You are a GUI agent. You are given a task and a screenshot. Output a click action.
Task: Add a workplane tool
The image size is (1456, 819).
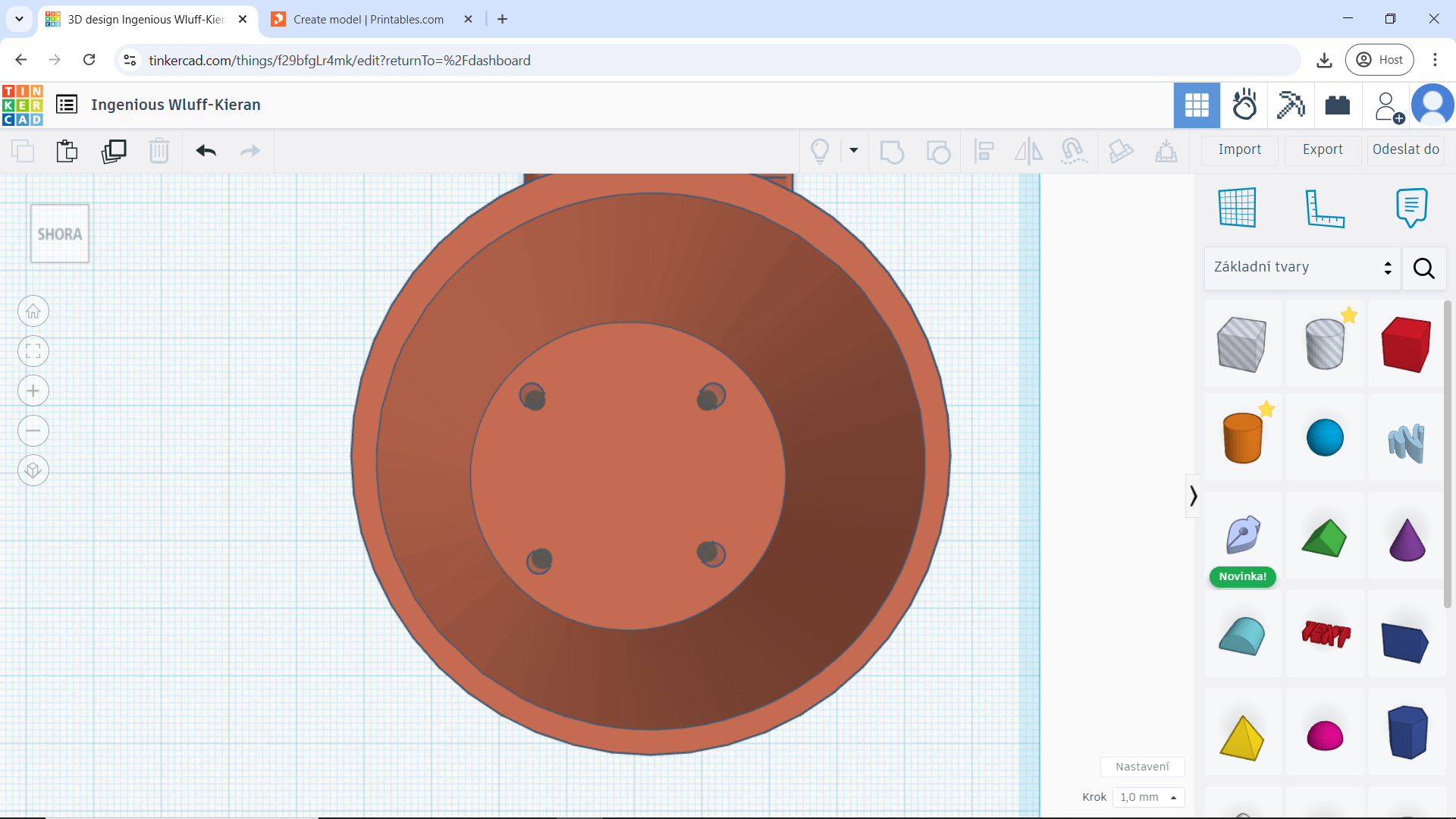[x=1238, y=207]
